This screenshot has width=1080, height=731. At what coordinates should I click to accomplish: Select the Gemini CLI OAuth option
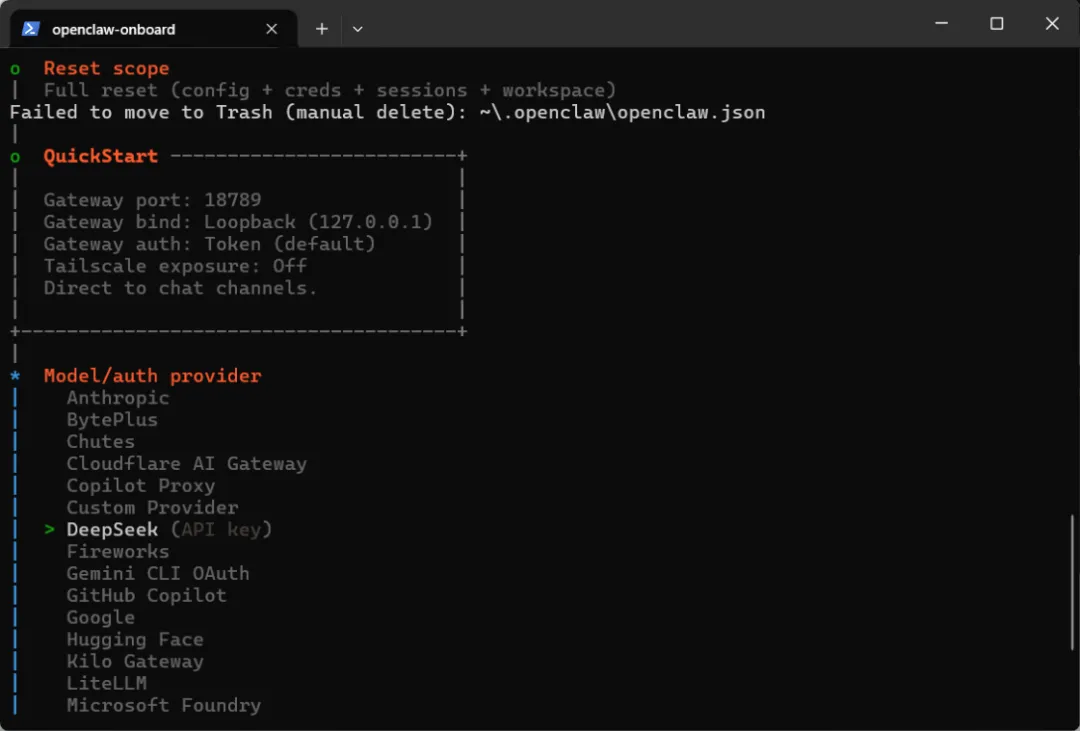click(158, 573)
